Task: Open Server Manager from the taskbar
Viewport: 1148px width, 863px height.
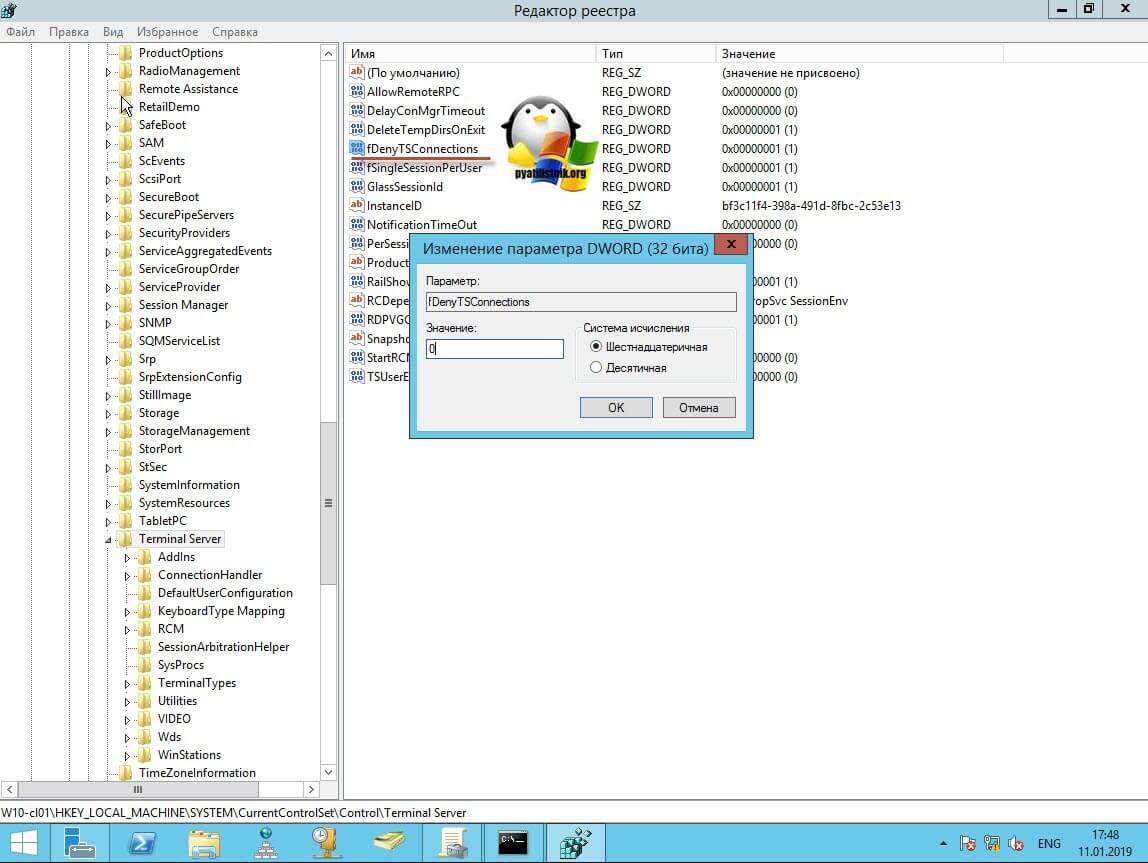Action: tap(80, 843)
